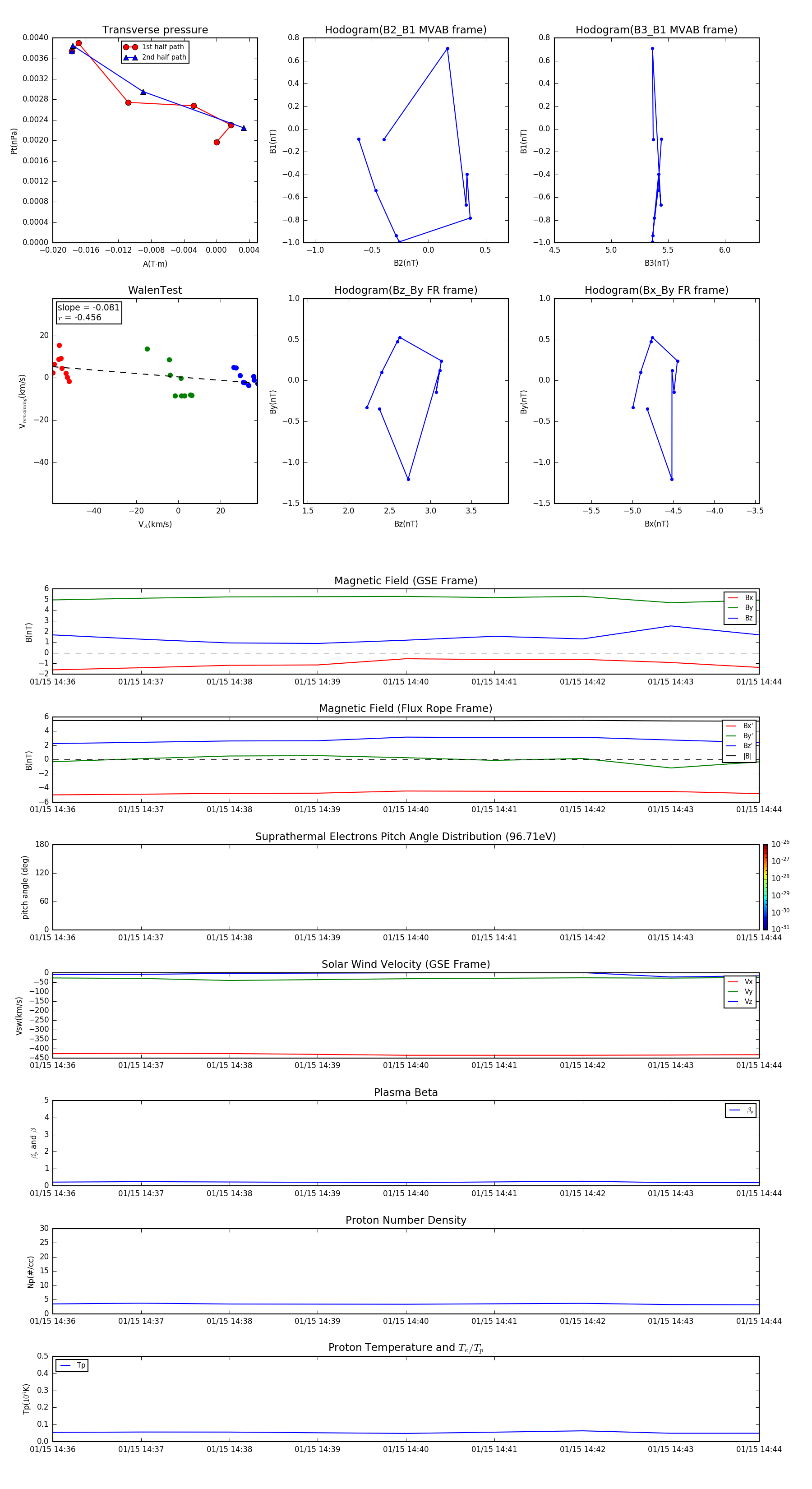Click the "WalenTest" plot title
Screen dimensions: 812x1489
pyautogui.click(x=155, y=290)
